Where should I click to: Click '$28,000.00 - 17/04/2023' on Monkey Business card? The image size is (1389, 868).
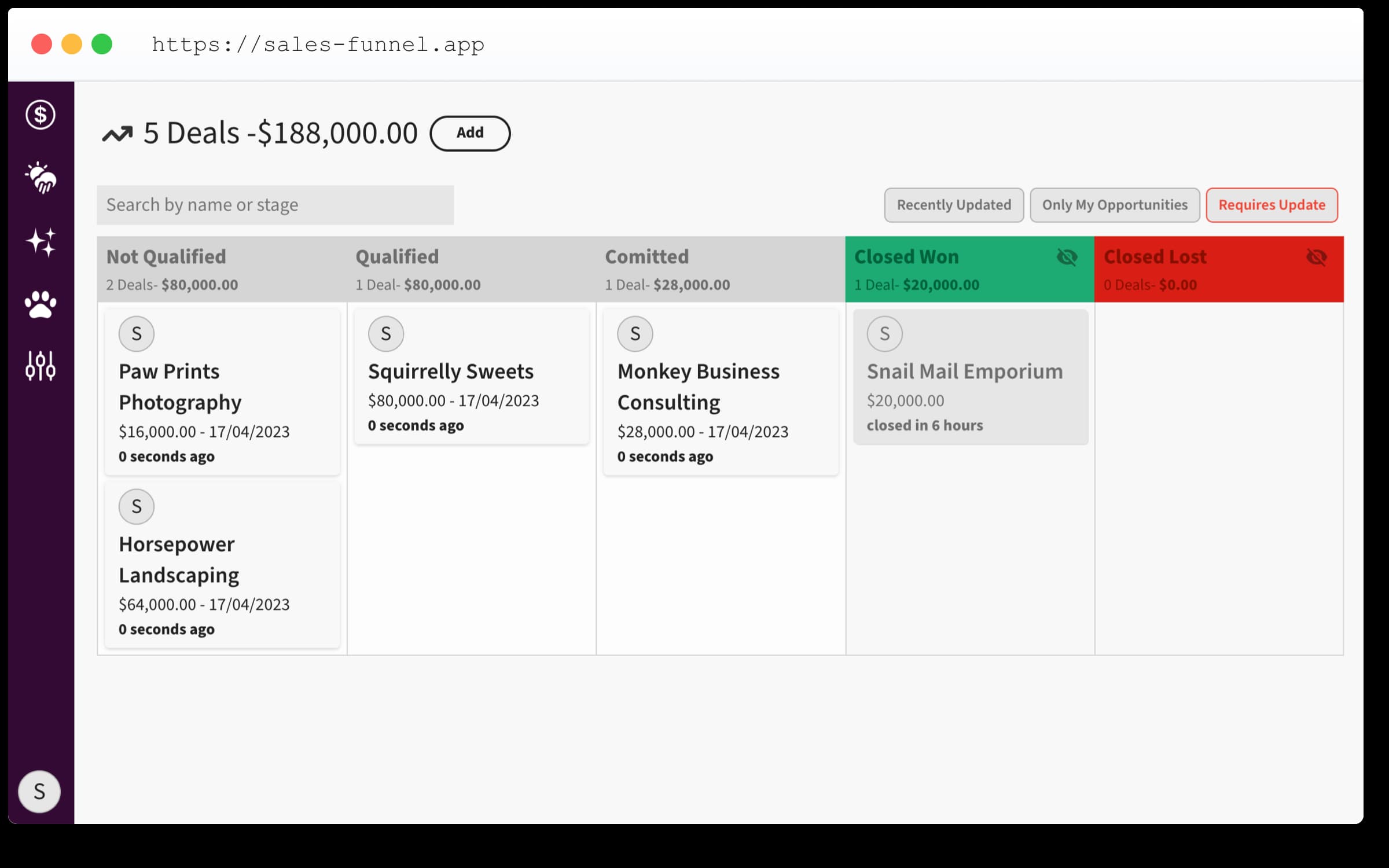pyautogui.click(x=703, y=432)
